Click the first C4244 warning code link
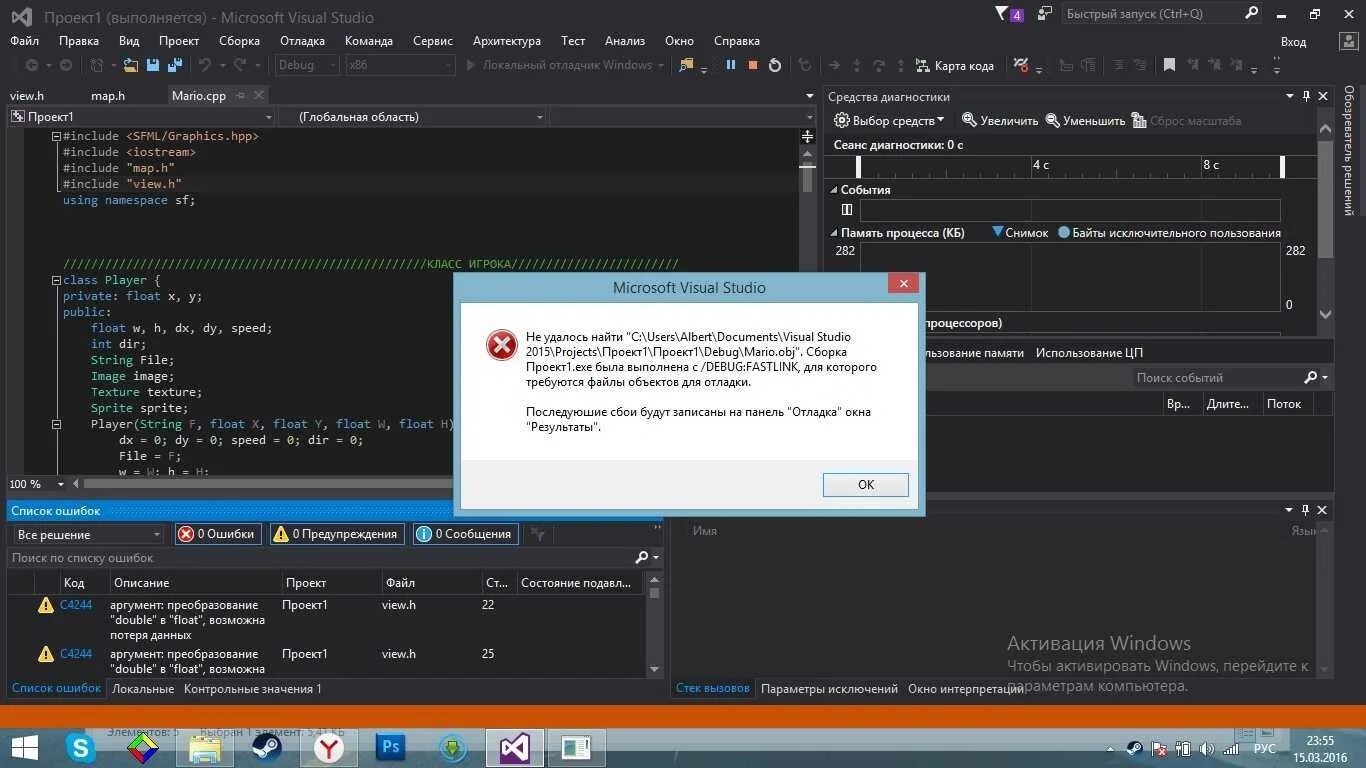The width and height of the screenshot is (1366, 768). coord(76,605)
